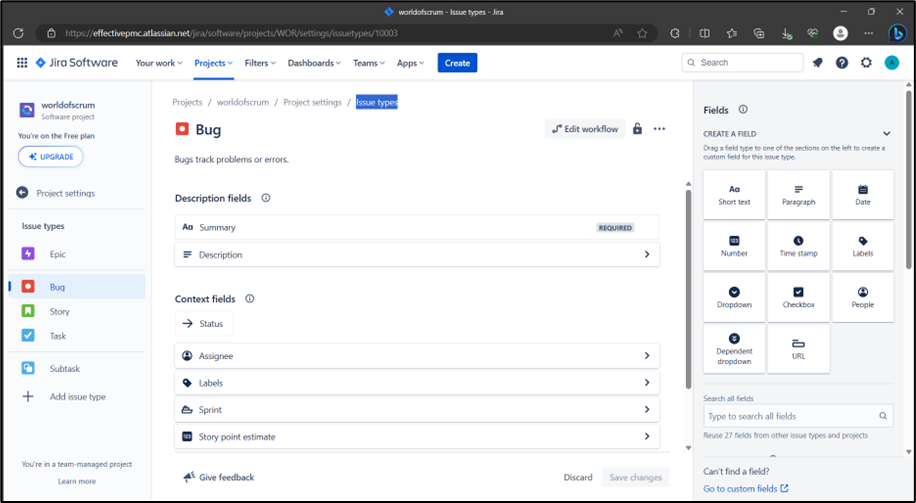Click the Type to search all fields box
The image size is (916, 503).
(798, 416)
